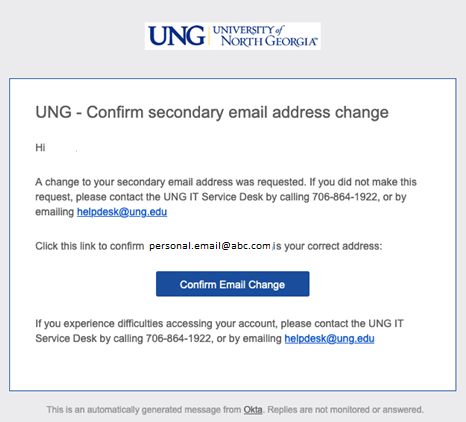Click the personal.email@abc.com address text
The image size is (466, 422).
click(210, 246)
